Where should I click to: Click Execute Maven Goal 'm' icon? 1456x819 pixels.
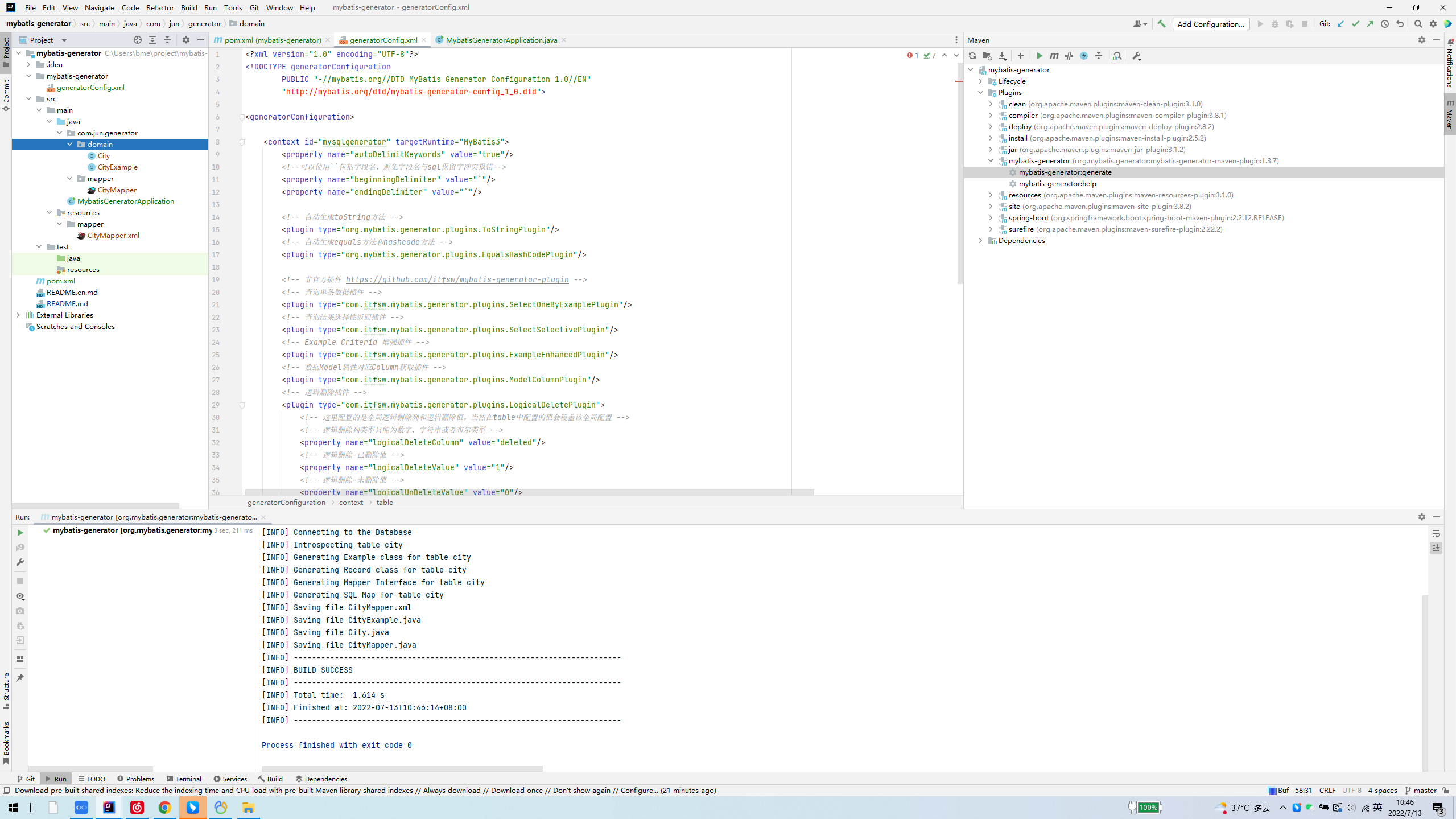(1054, 56)
